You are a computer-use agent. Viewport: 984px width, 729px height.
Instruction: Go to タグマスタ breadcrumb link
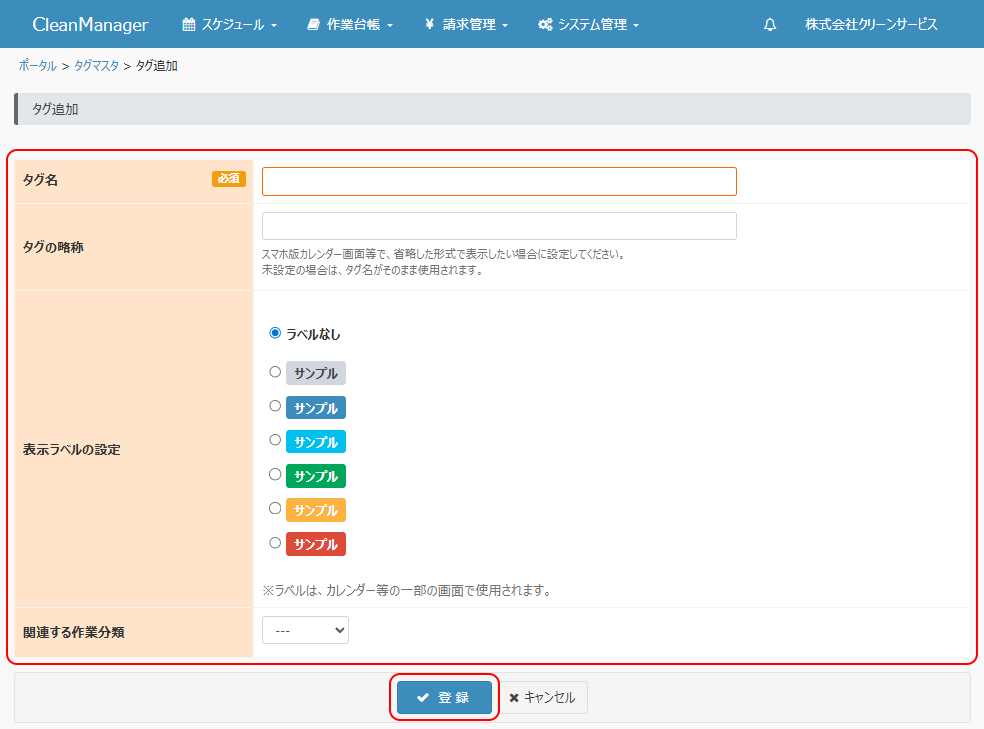click(x=96, y=66)
